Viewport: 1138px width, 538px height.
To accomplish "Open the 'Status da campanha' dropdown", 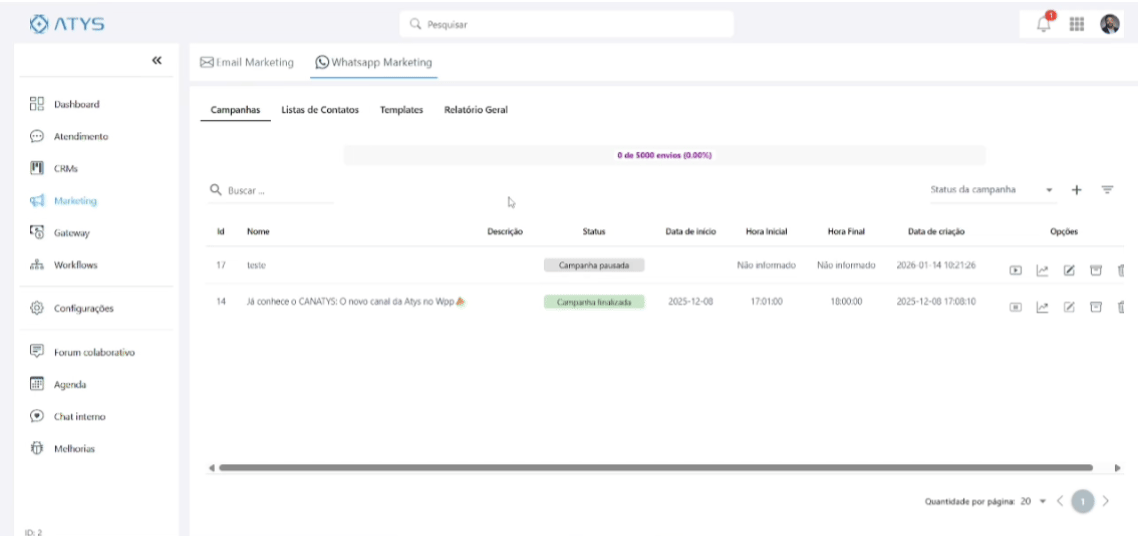I will [x=991, y=190].
